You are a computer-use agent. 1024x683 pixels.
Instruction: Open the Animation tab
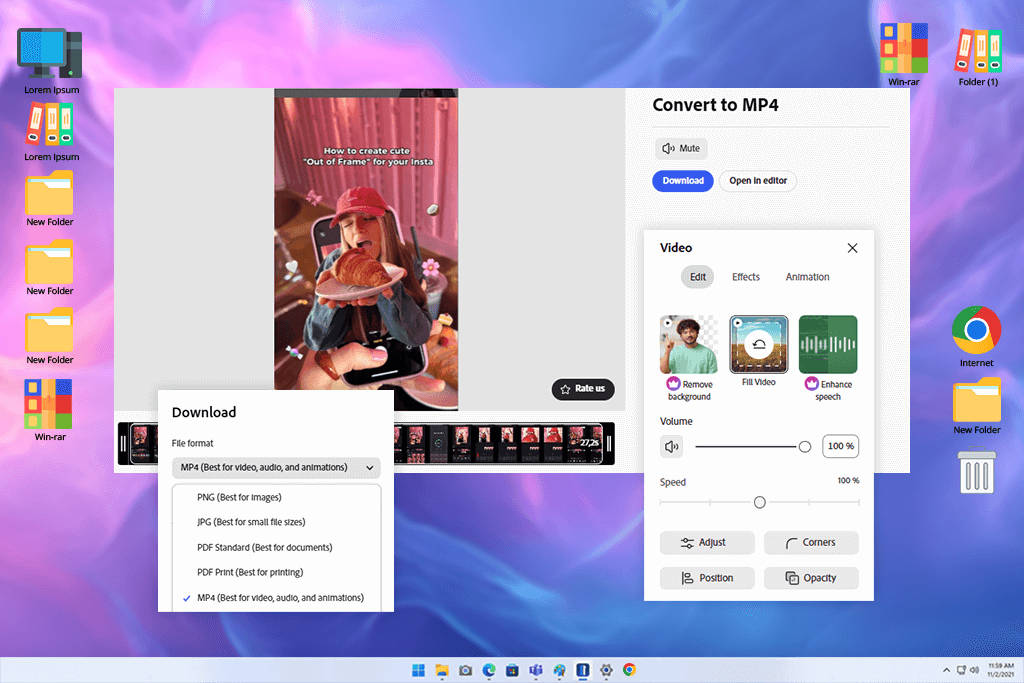[x=807, y=277]
